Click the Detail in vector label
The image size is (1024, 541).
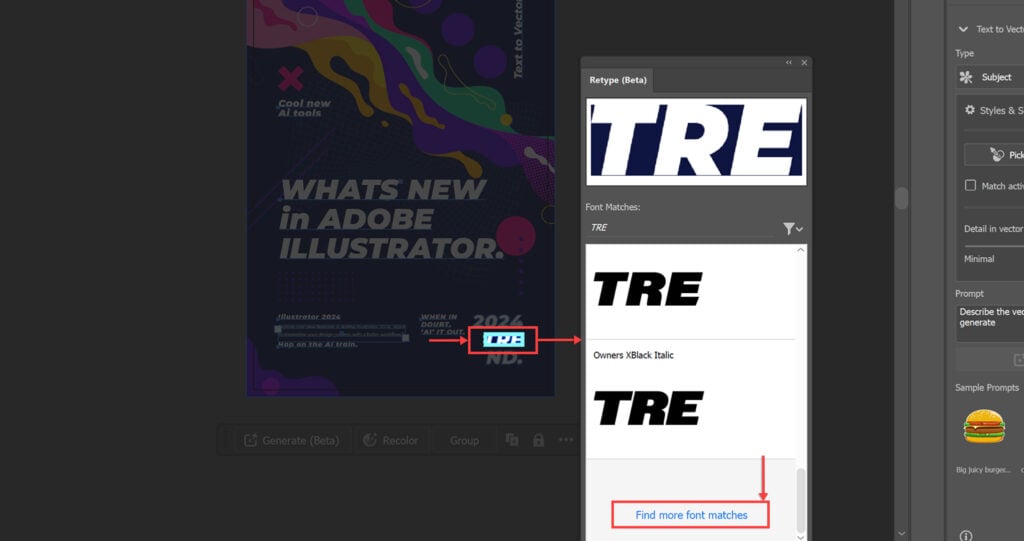pyautogui.click(x=993, y=229)
